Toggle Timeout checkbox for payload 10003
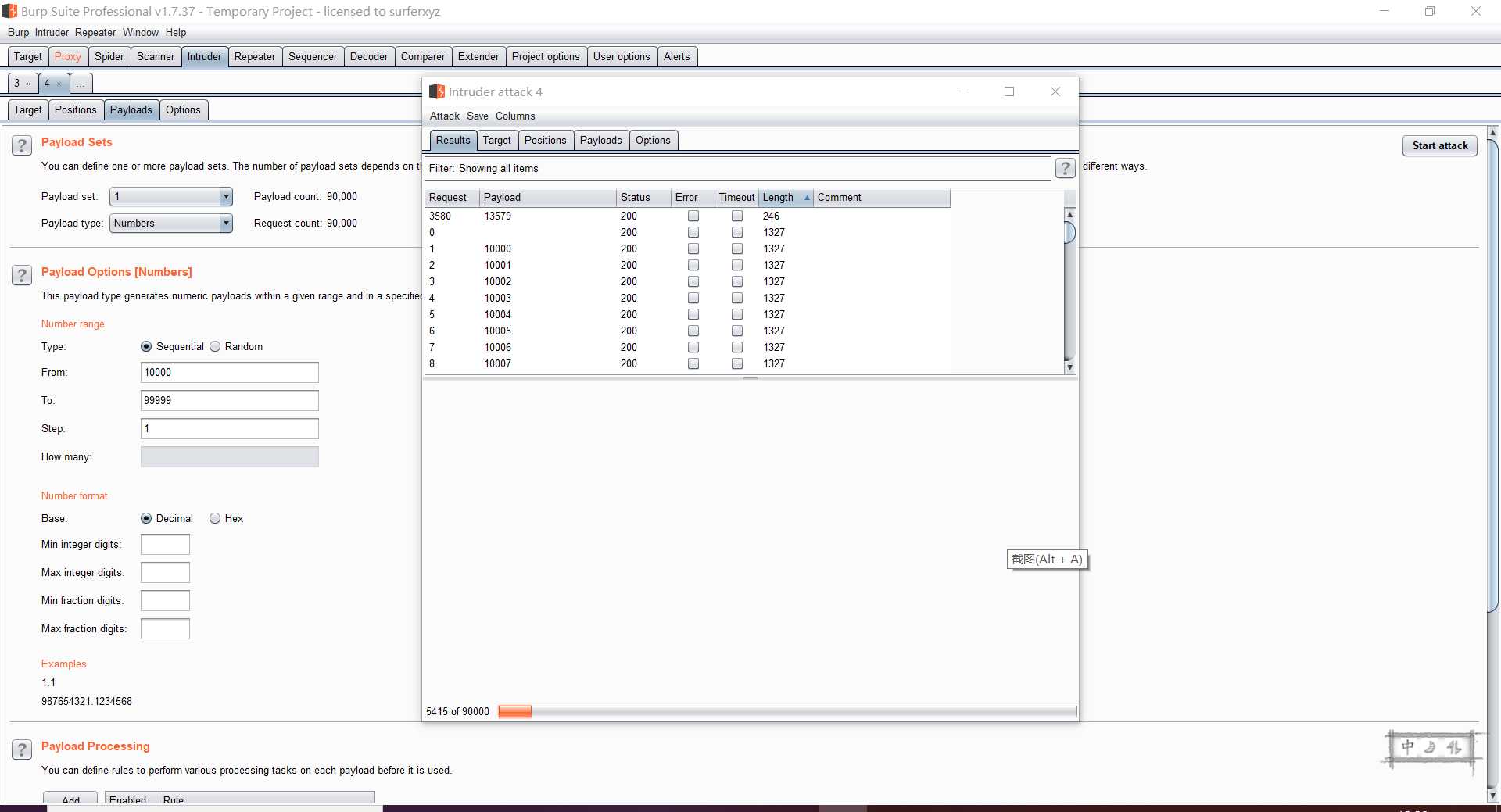 tap(737, 298)
